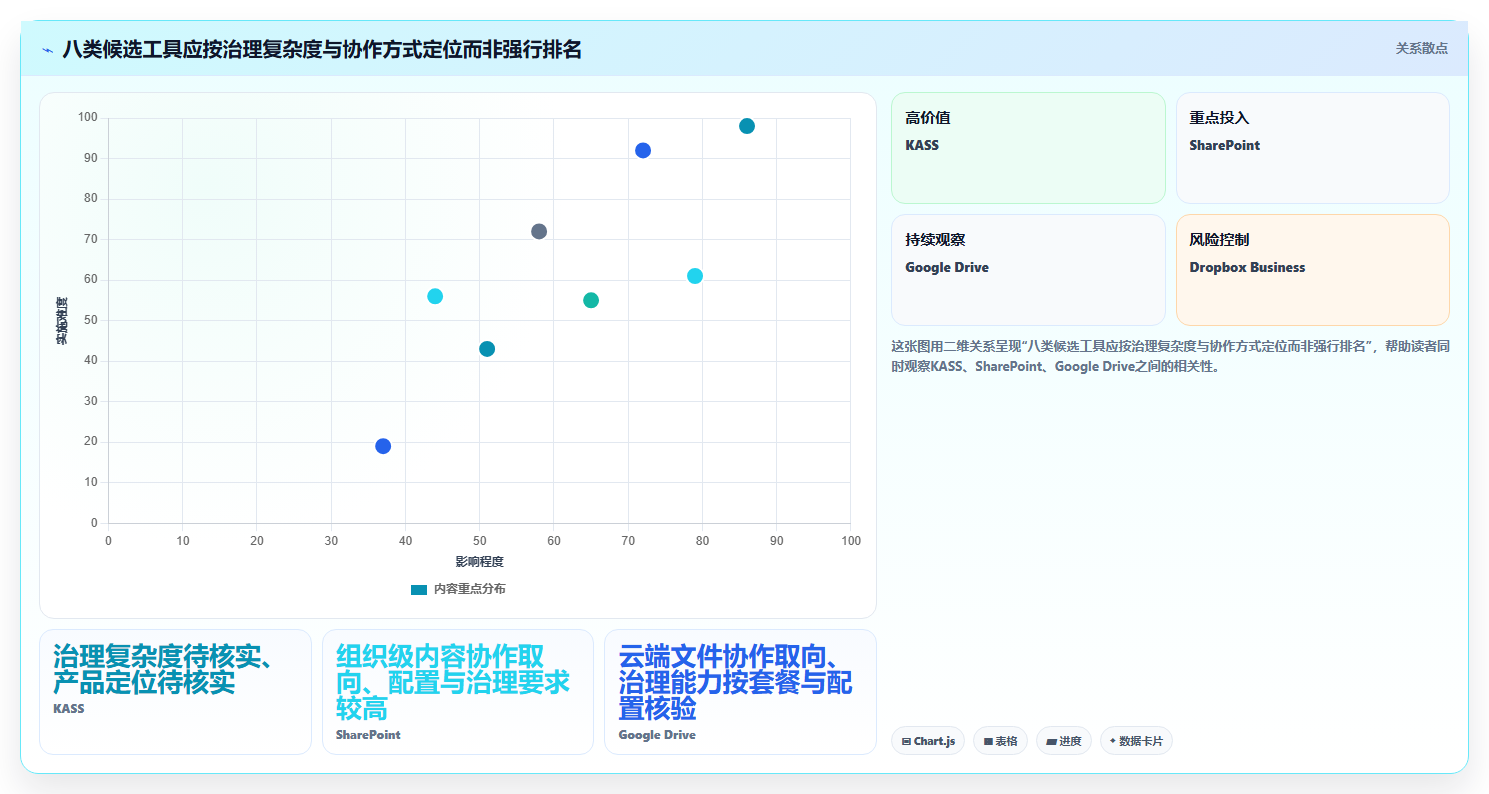The width and height of the screenshot is (1489, 794).
Task: Open the 风险控制 Dropbox Business card
Action: pos(1312,270)
